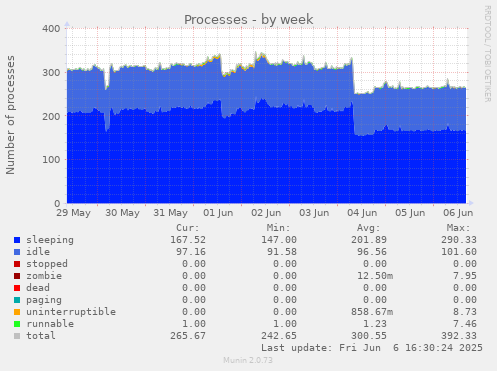This screenshot has width=497, height=371.
Task: Click idle maximum value 101.60
Action: 459,252
